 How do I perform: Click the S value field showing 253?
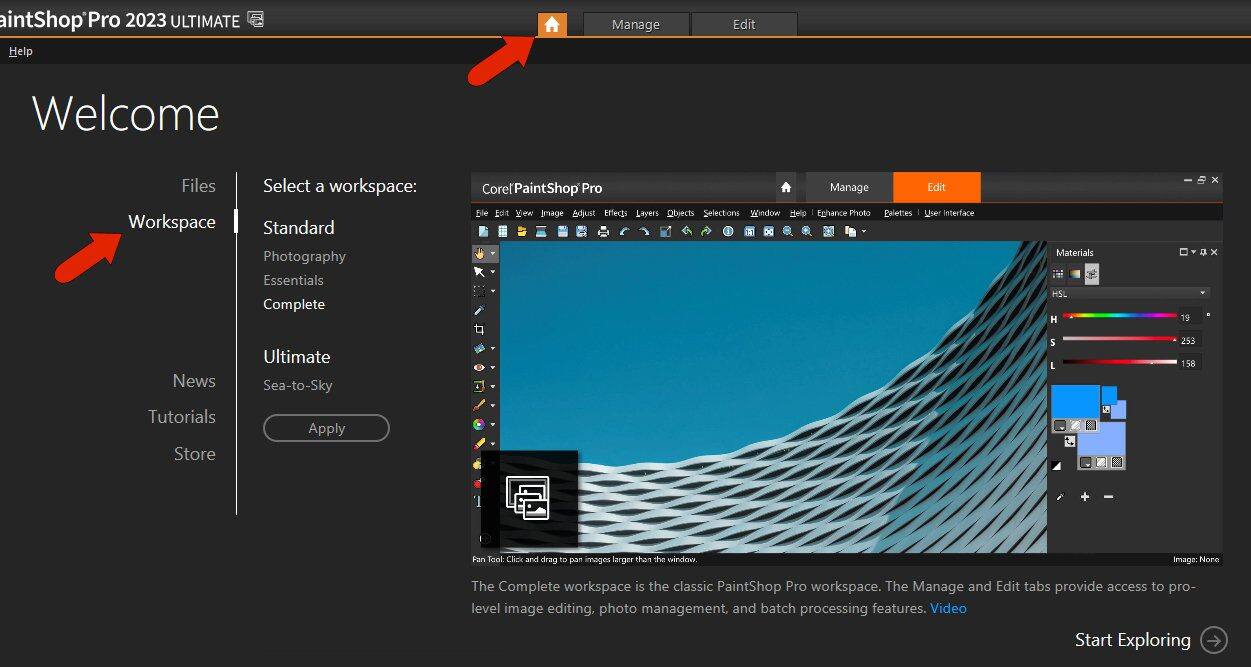1190,340
